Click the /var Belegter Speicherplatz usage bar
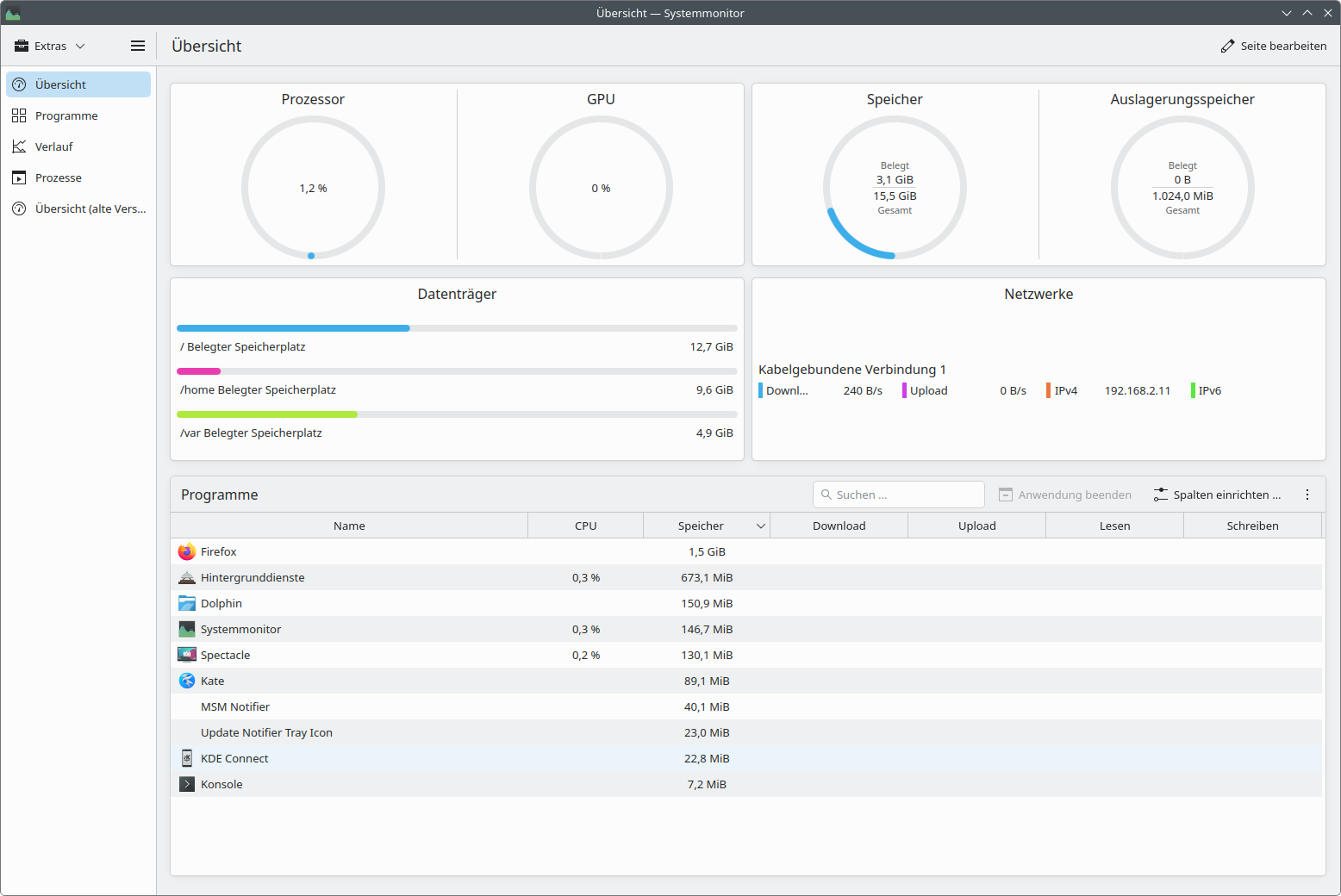 coord(457,414)
